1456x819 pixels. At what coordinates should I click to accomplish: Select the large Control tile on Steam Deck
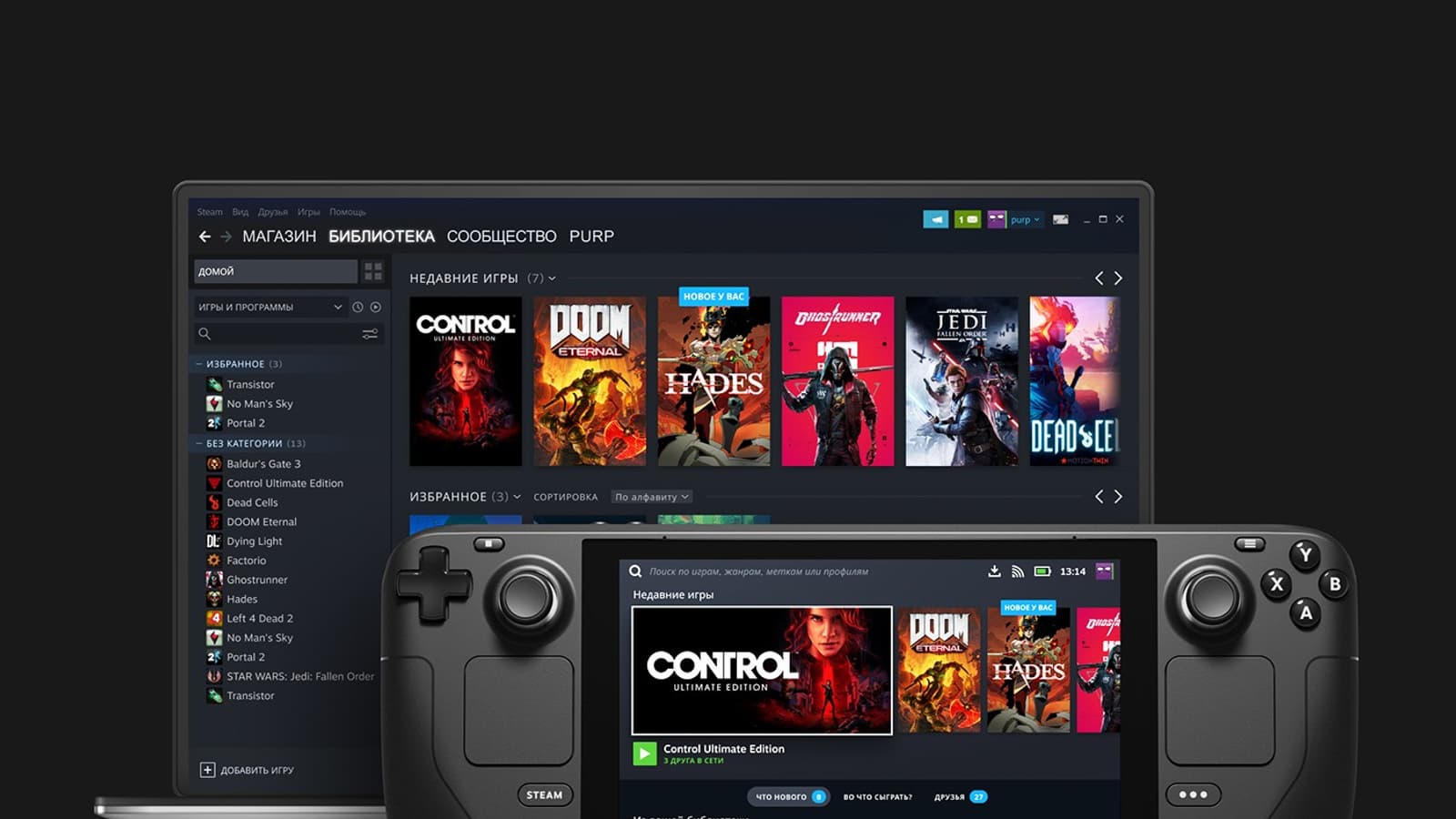click(762, 670)
